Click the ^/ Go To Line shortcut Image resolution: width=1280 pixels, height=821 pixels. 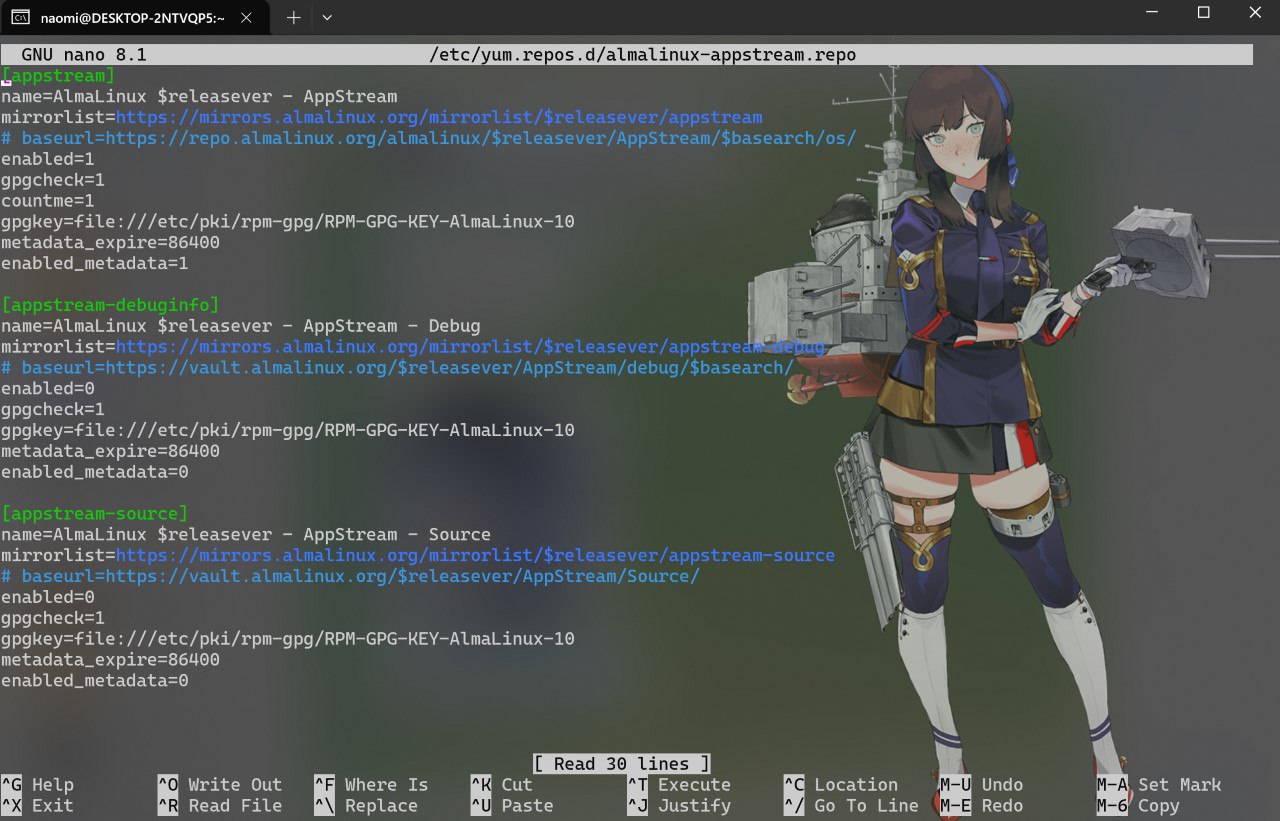[850, 806]
